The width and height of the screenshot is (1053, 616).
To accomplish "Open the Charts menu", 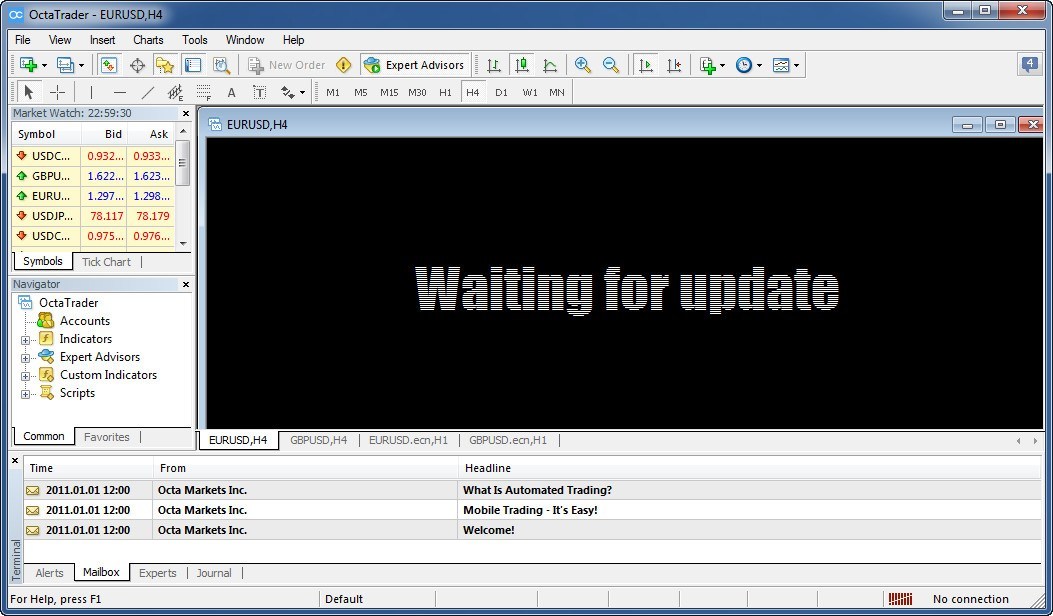I will (147, 40).
